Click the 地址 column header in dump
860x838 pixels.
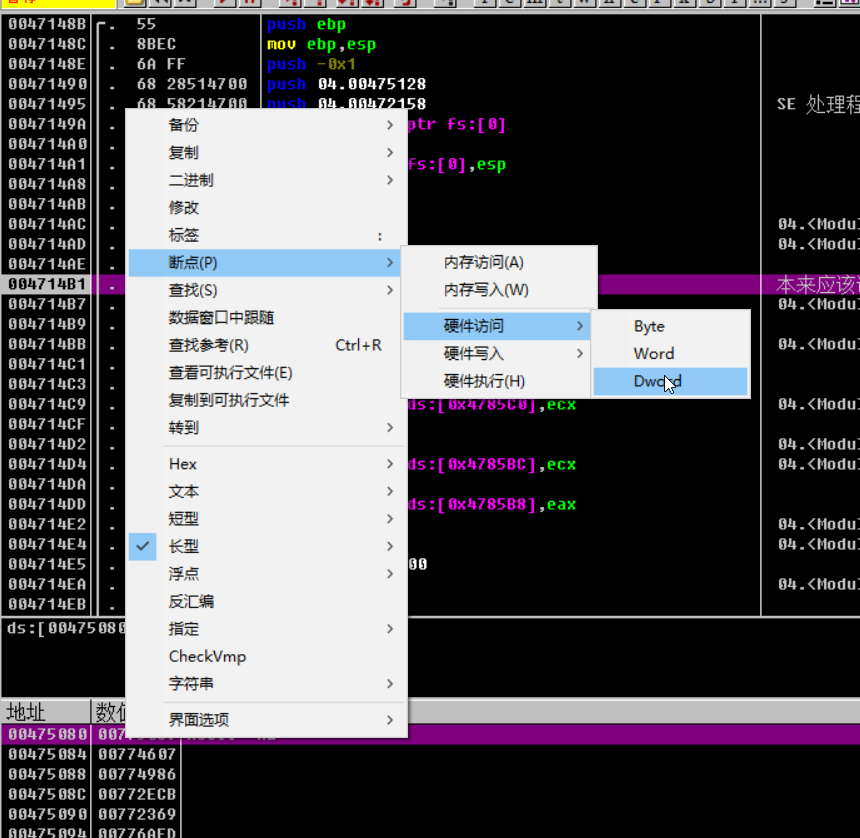pos(46,712)
